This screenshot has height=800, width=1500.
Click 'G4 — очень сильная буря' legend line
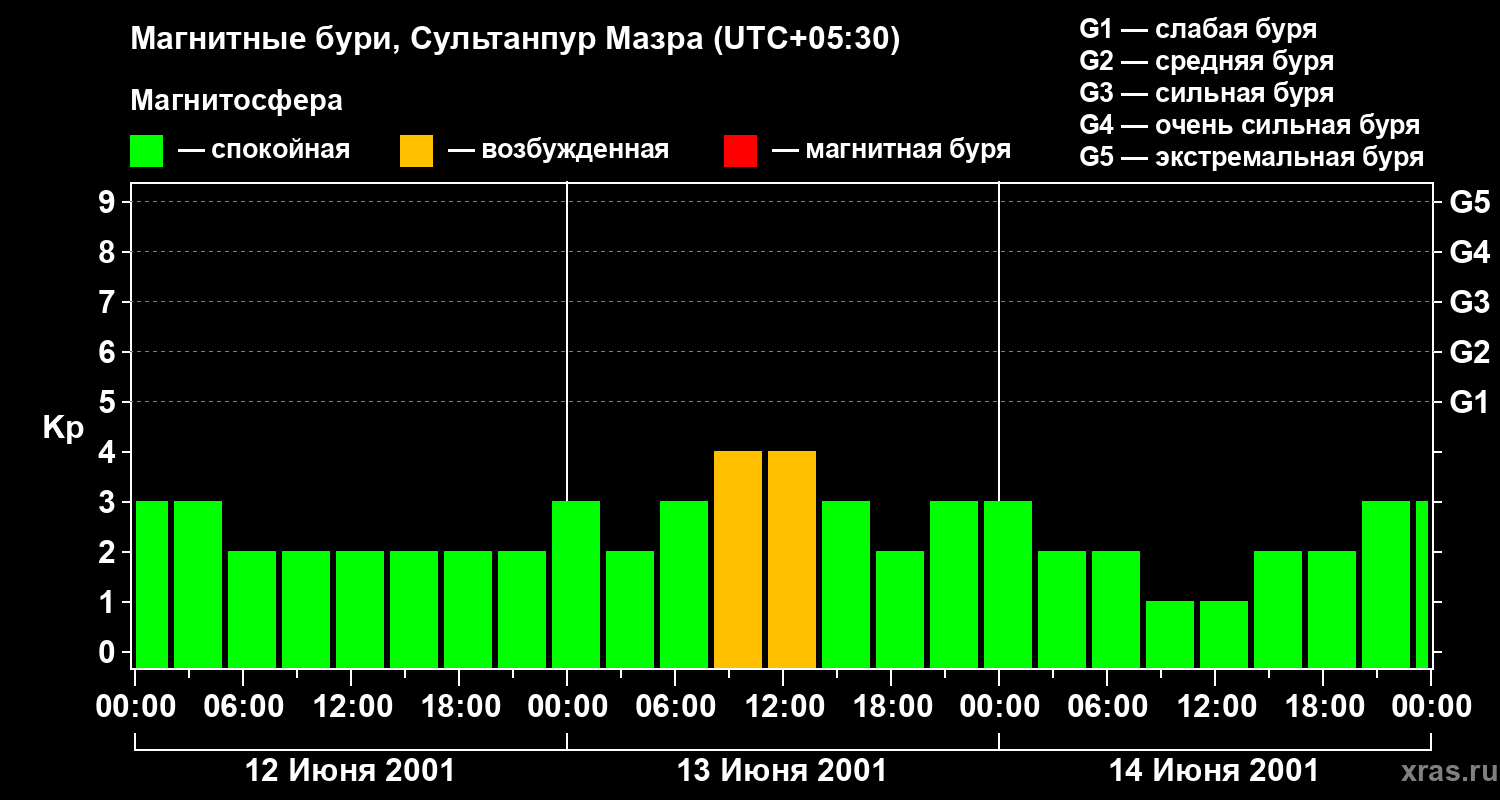point(1250,125)
